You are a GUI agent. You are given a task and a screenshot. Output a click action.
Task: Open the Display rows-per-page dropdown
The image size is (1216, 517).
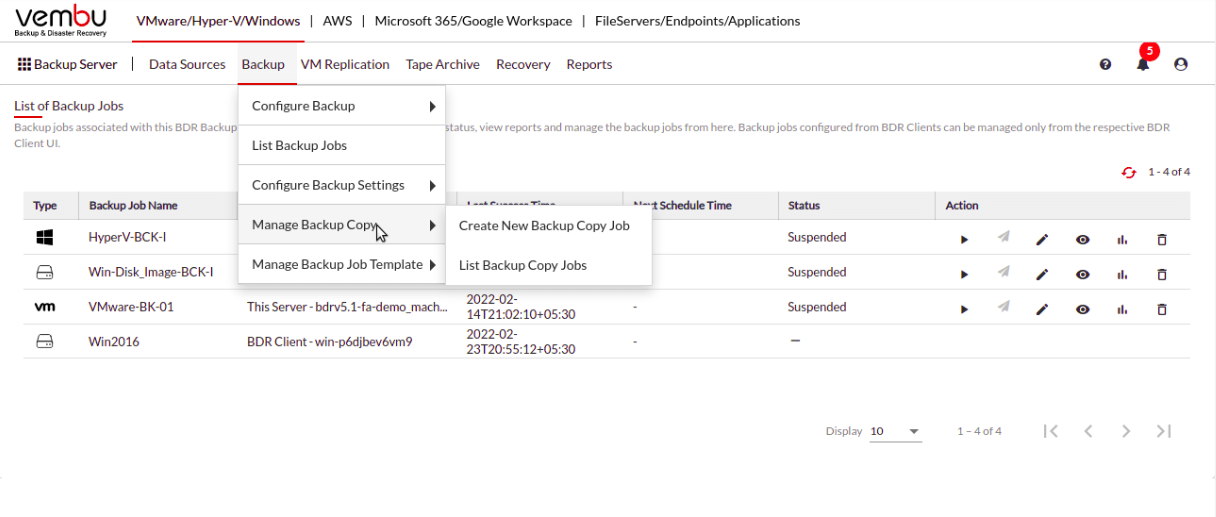coord(895,431)
